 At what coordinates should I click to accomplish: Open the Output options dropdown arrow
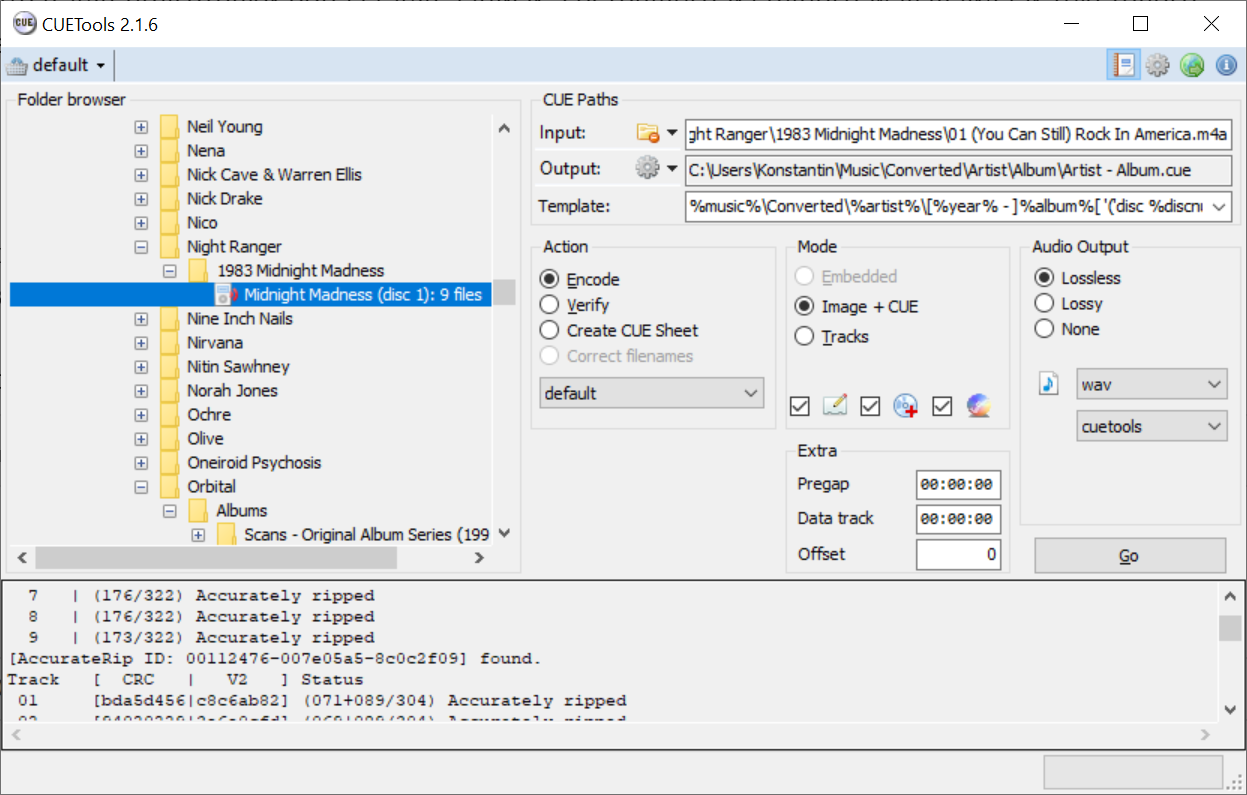click(672, 169)
